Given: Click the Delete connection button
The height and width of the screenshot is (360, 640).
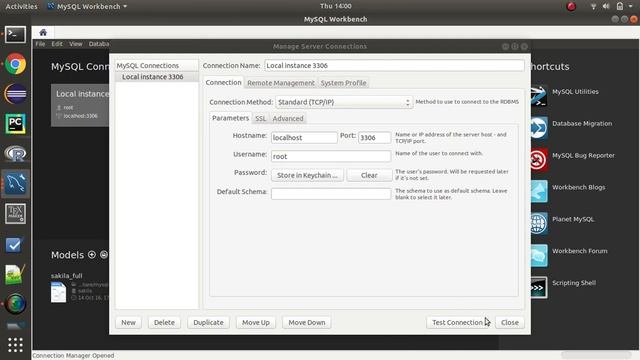Looking at the screenshot, I should pos(164,322).
